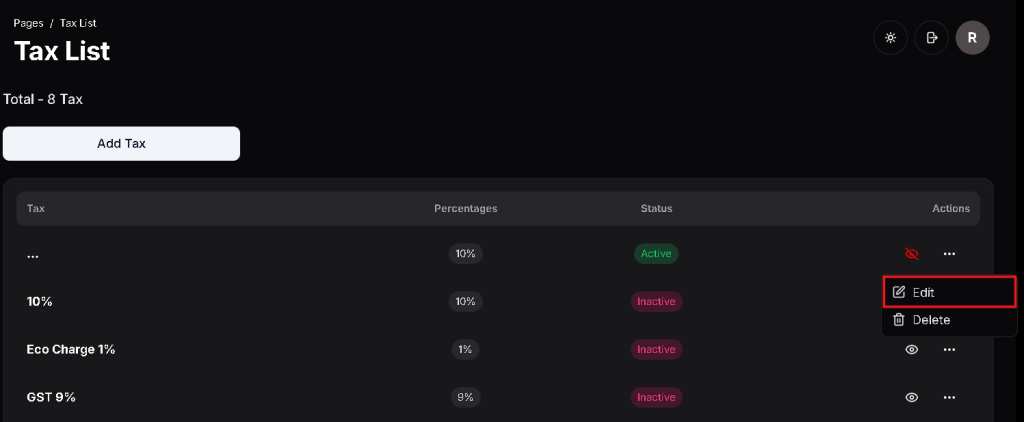This screenshot has height=422, width=1024.
Task: Expand actions menu for Eco Charge 1%
Action: coord(949,350)
